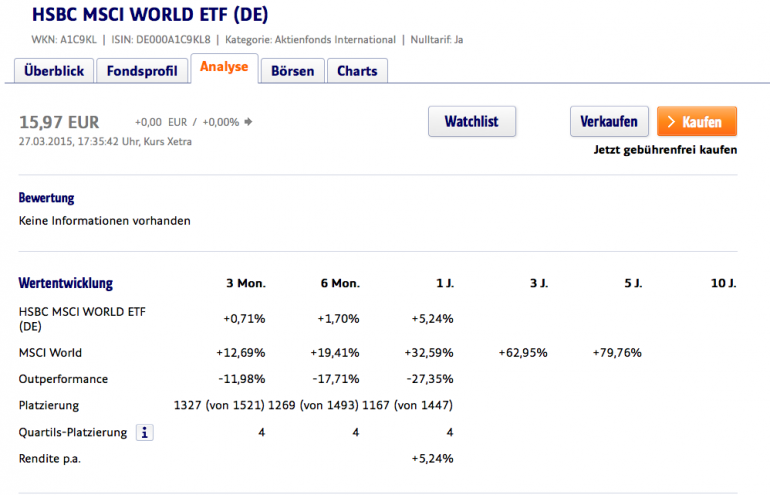Click the '3 J.' column header
Viewport: 770px width, 495px height.
[x=539, y=283]
